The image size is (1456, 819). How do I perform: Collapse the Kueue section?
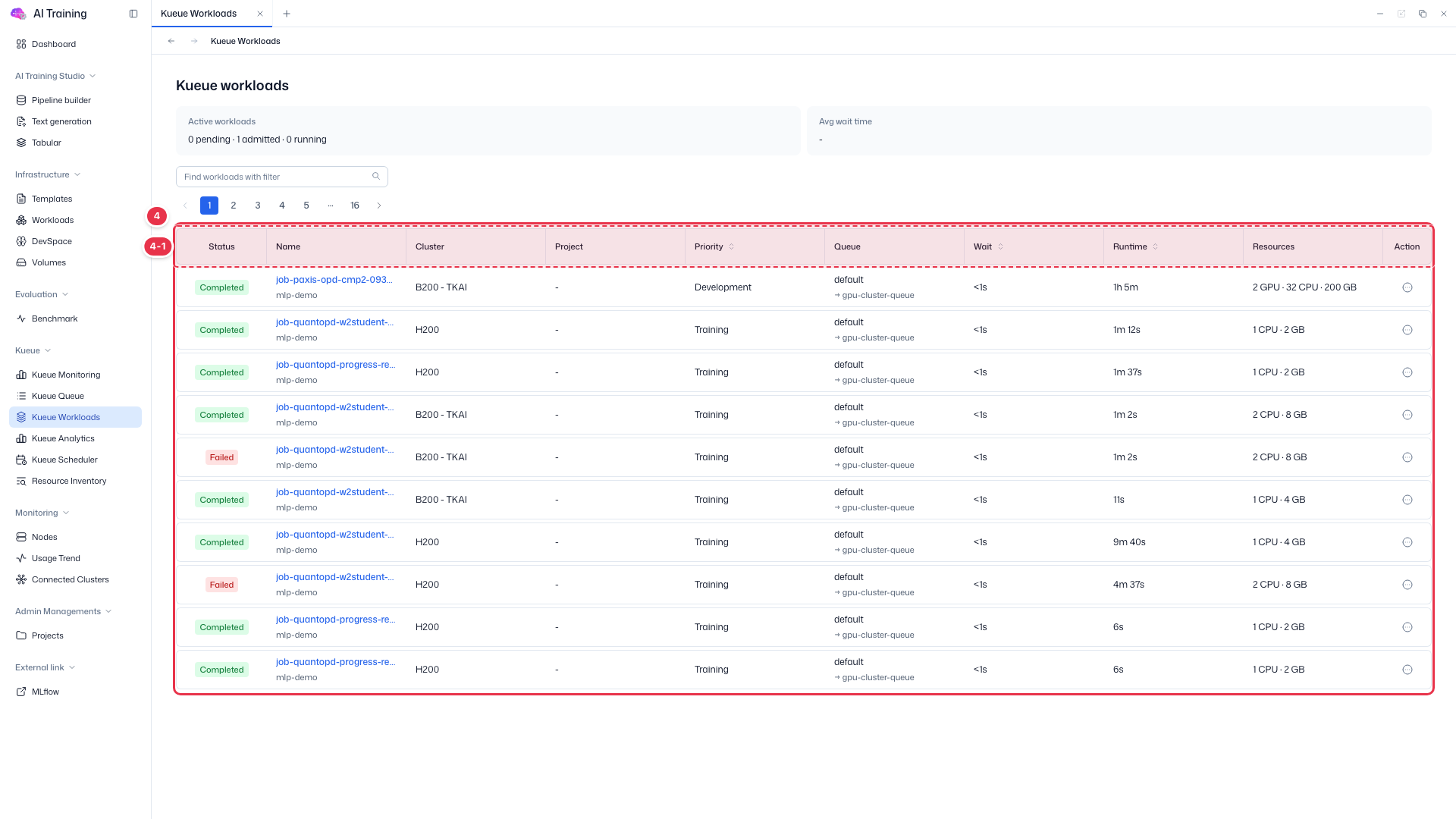click(33, 350)
